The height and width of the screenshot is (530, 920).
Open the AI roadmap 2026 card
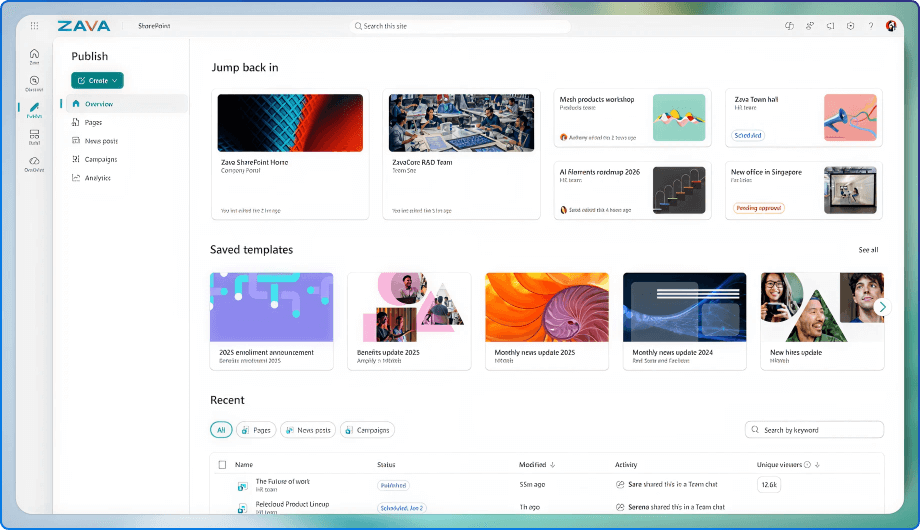pyautogui.click(x=632, y=190)
